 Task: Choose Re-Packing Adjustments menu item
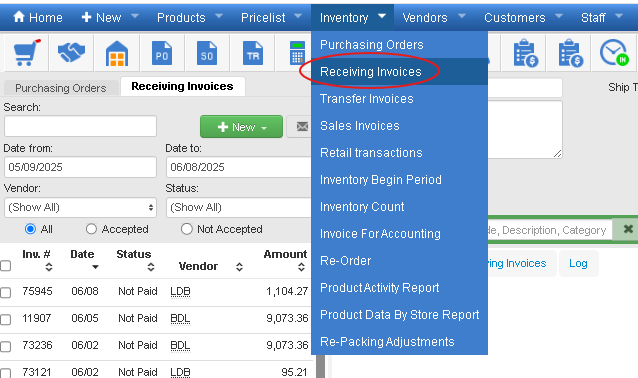(x=400, y=341)
